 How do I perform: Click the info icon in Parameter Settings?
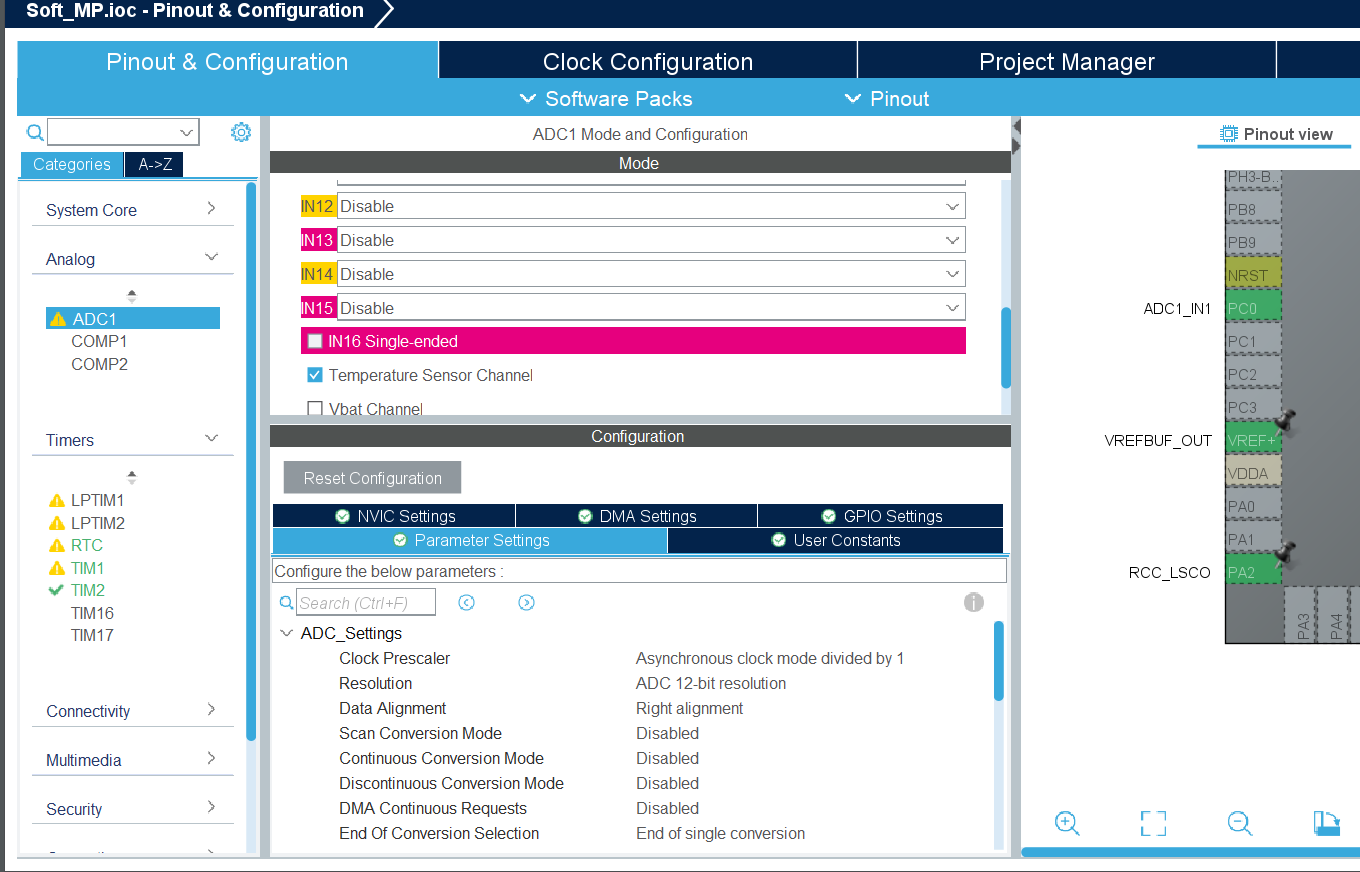pyautogui.click(x=974, y=601)
